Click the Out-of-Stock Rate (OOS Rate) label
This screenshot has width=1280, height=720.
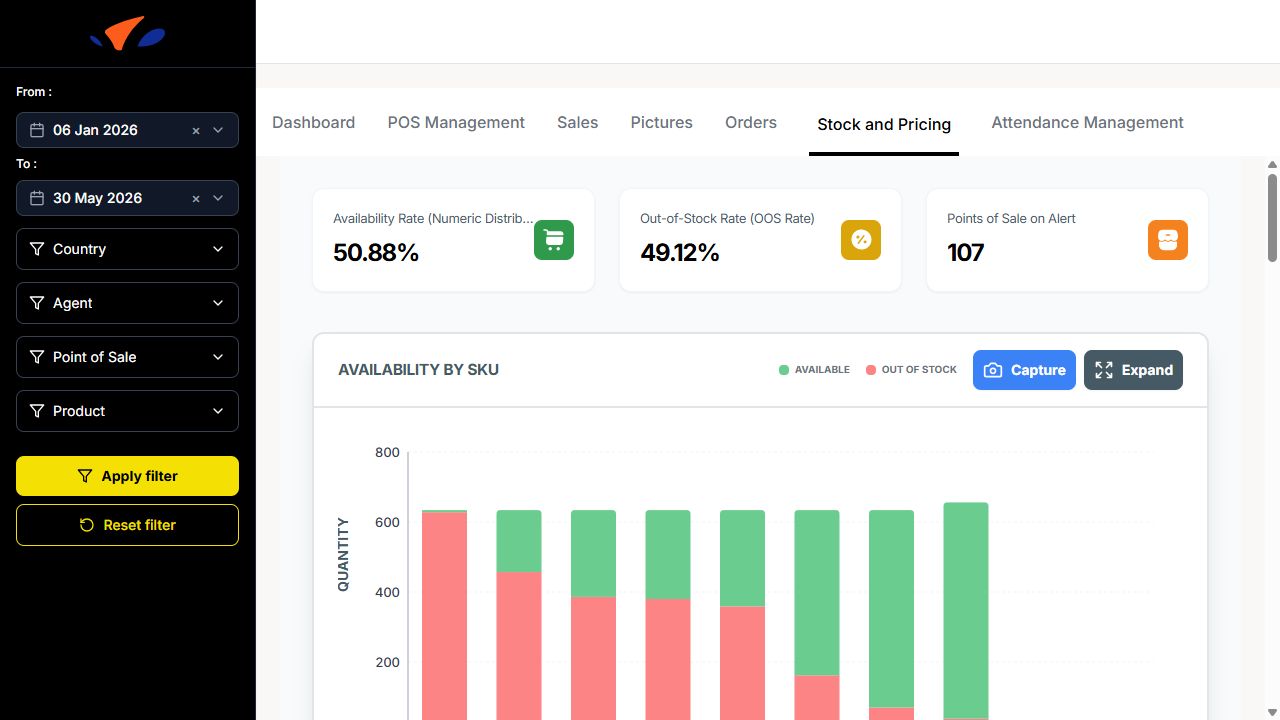click(727, 218)
